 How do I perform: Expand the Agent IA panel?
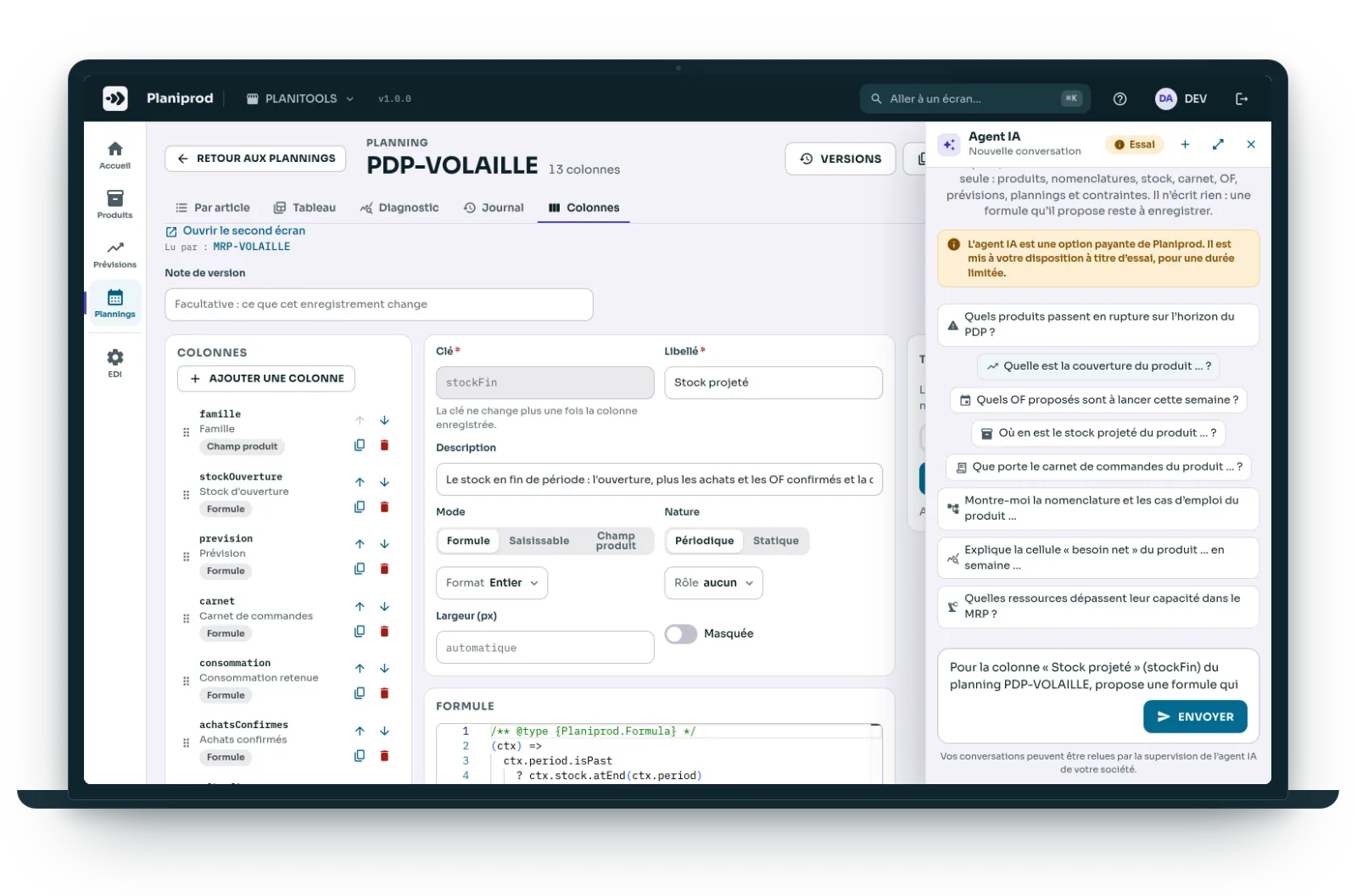[1218, 144]
